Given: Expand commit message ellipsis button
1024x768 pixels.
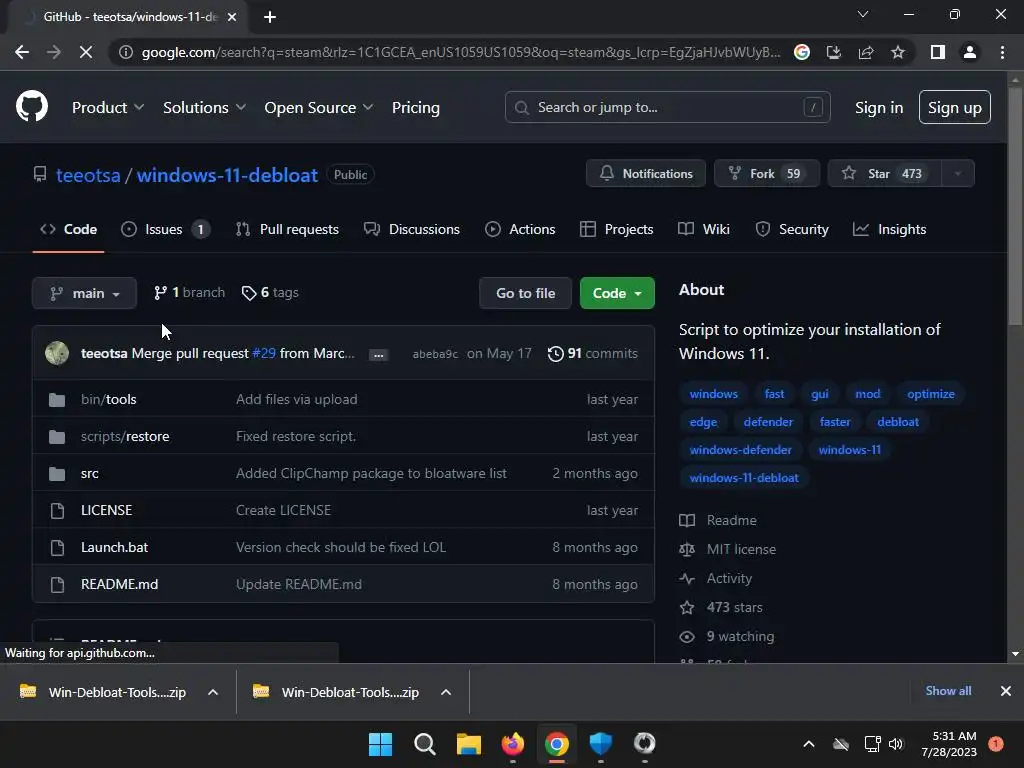Looking at the screenshot, I should coord(379,355).
